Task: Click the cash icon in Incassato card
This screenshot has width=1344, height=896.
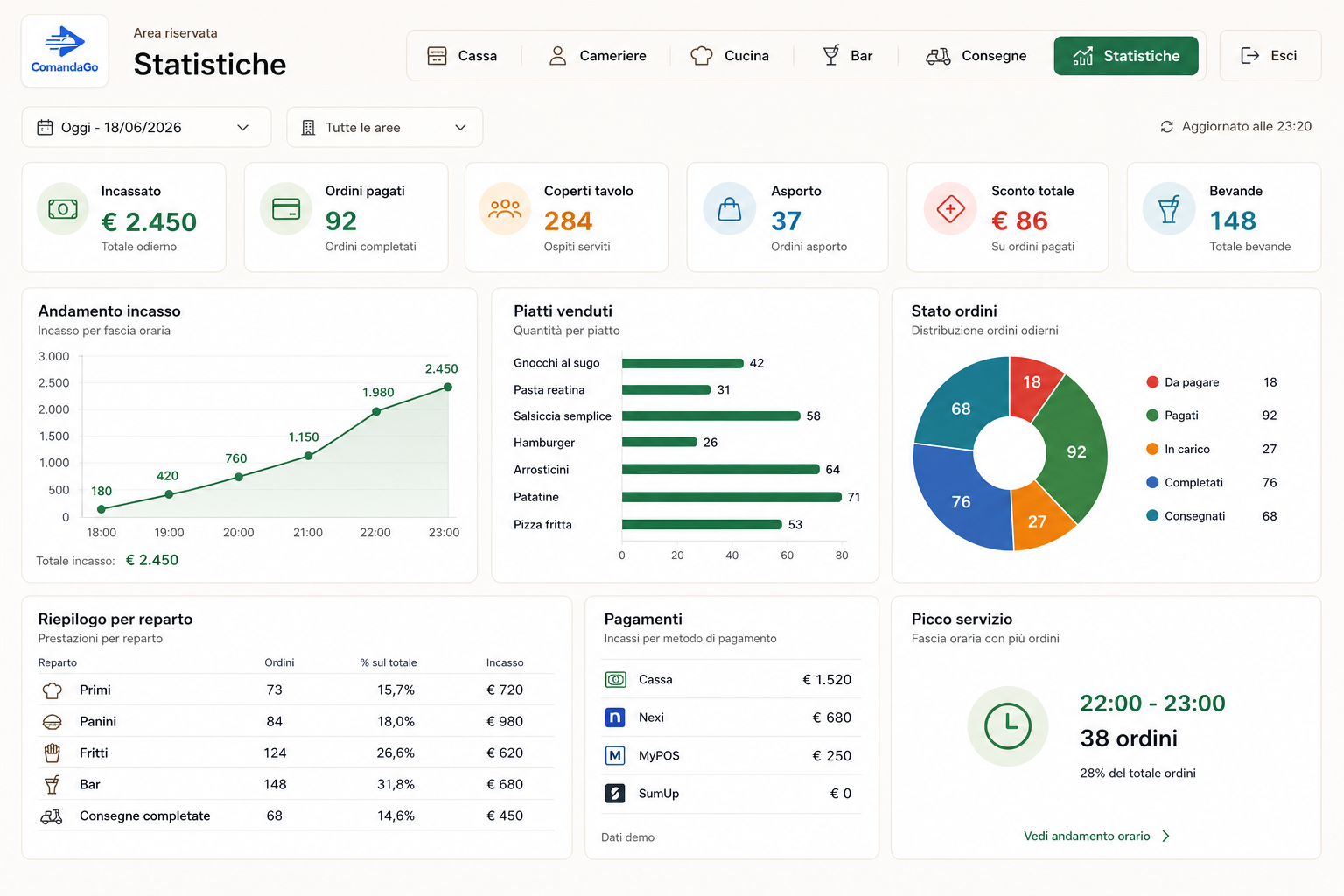Action: (x=63, y=209)
